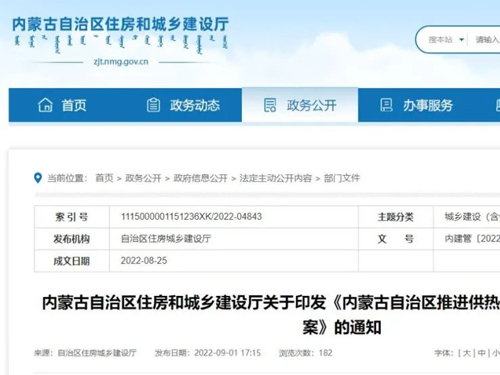Click the icon beside 办事服务
The width and height of the screenshot is (500, 375).
click(386, 105)
